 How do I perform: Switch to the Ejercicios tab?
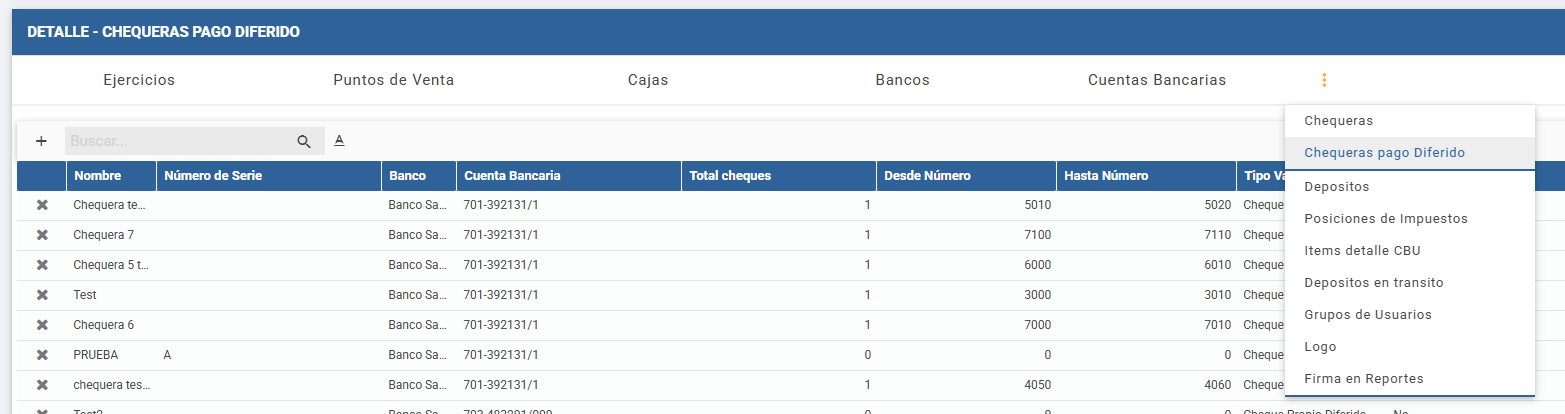(x=139, y=80)
